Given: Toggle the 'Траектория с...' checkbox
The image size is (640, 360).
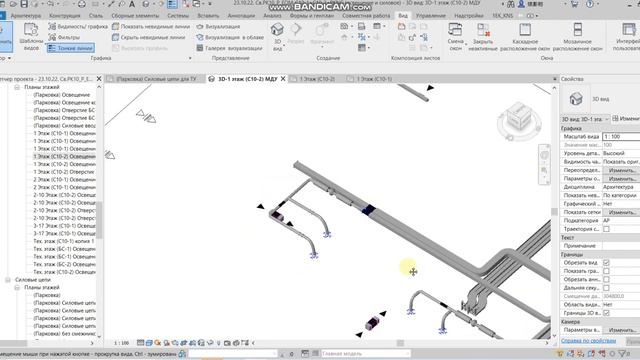Looking at the screenshot, I should (x=606, y=229).
